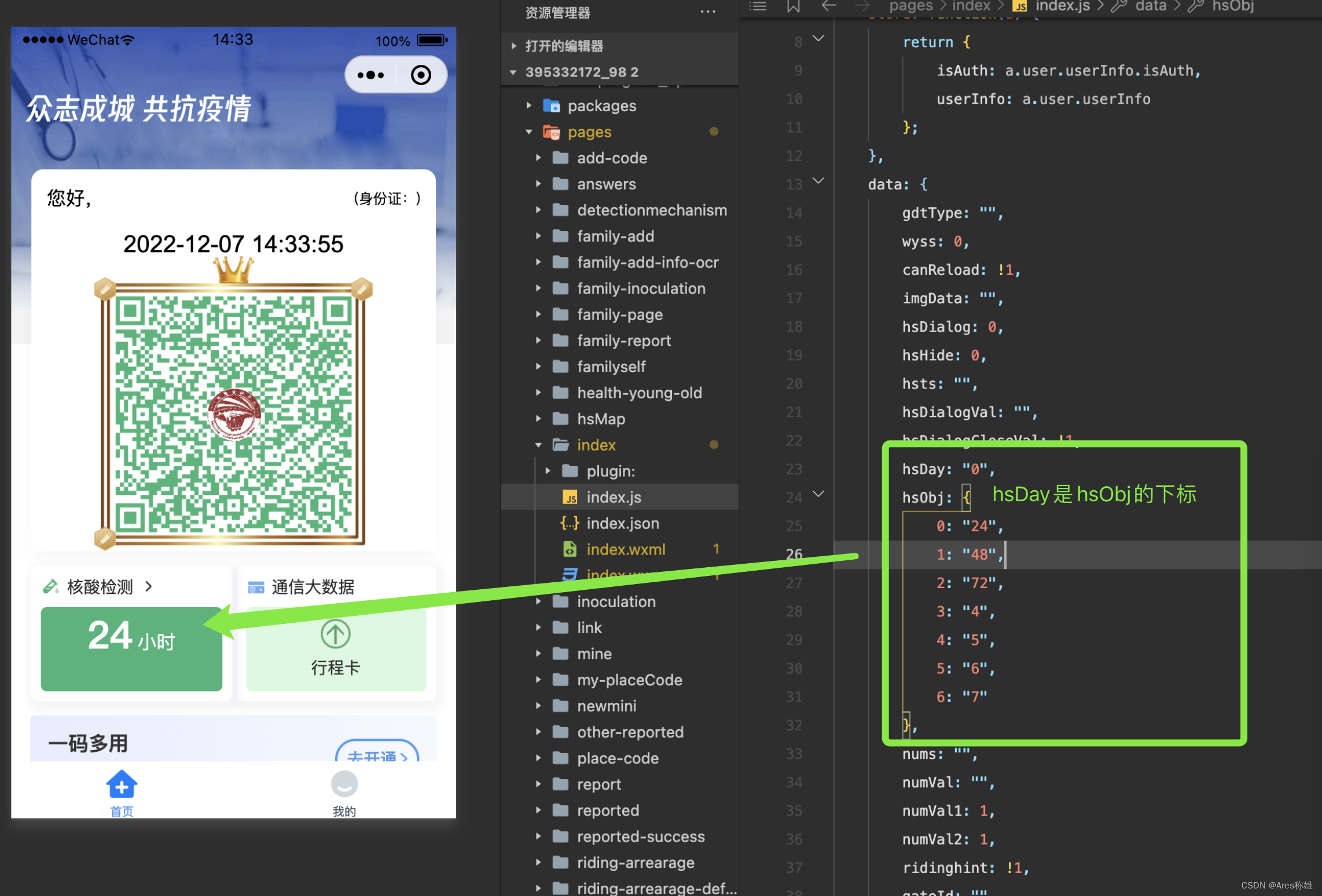Open the place-code folder
Image resolution: width=1322 pixels, height=896 pixels.
618,758
